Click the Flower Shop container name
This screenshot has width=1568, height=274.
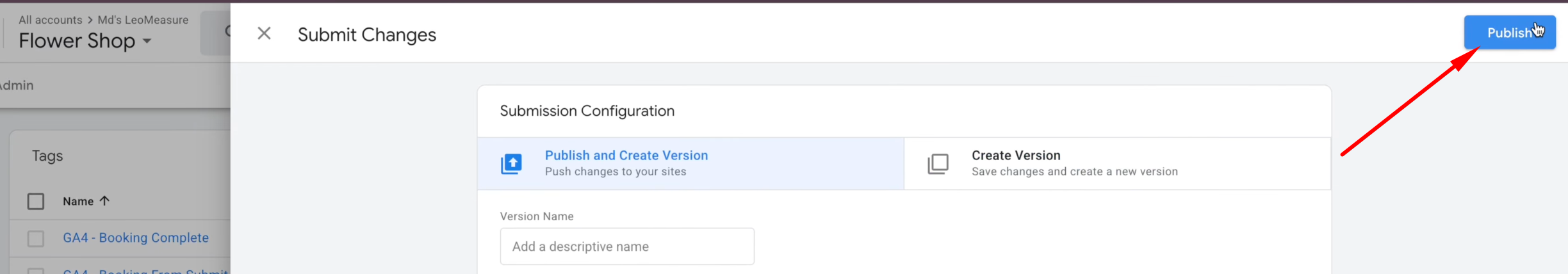(x=77, y=41)
